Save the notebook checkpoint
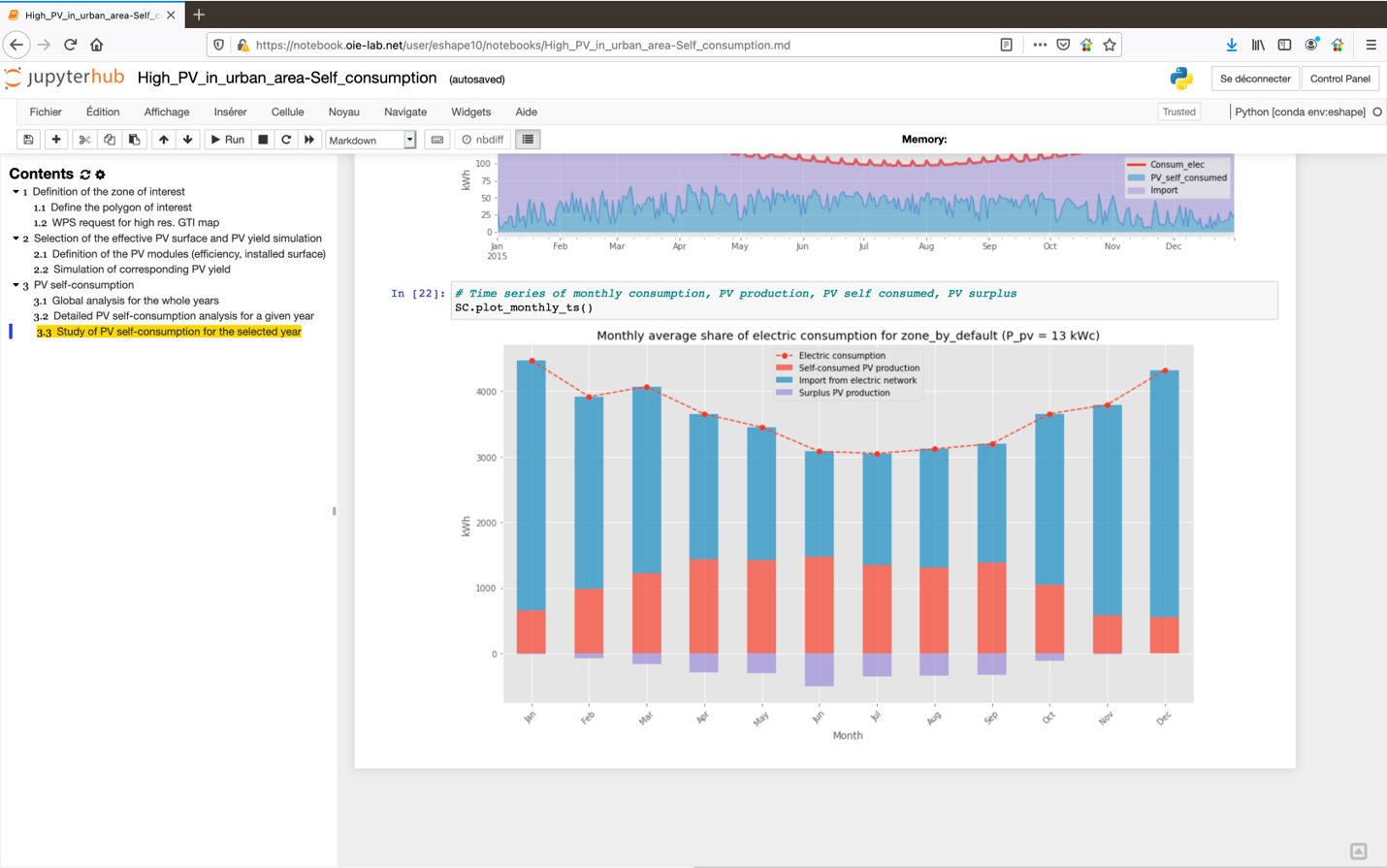Viewport: 1387px width, 868px height. [28, 139]
